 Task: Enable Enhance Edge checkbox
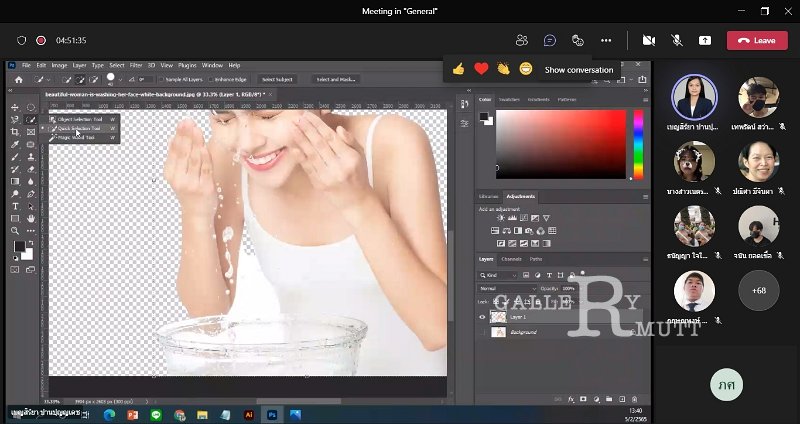pos(211,80)
